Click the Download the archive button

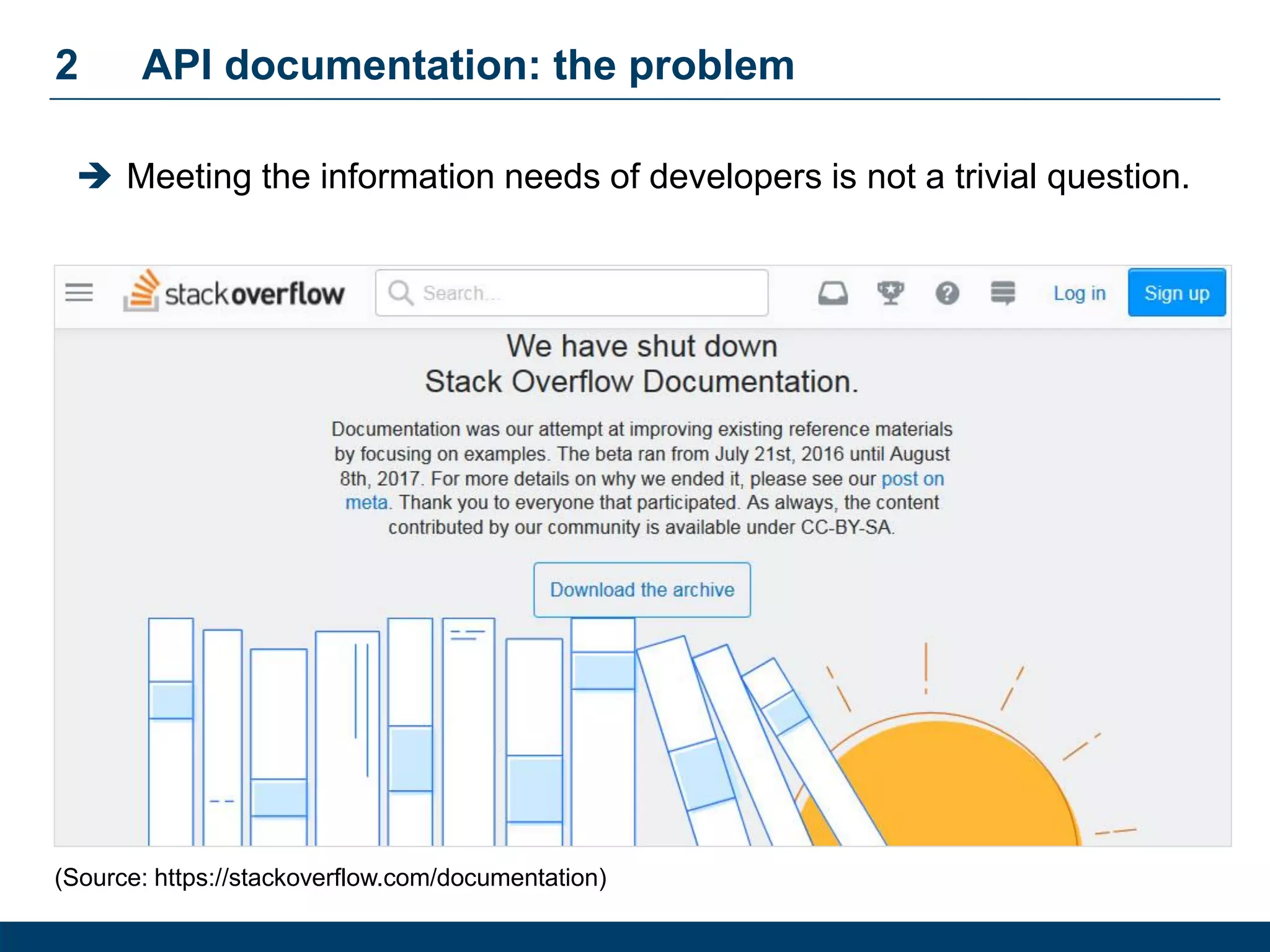(x=642, y=589)
